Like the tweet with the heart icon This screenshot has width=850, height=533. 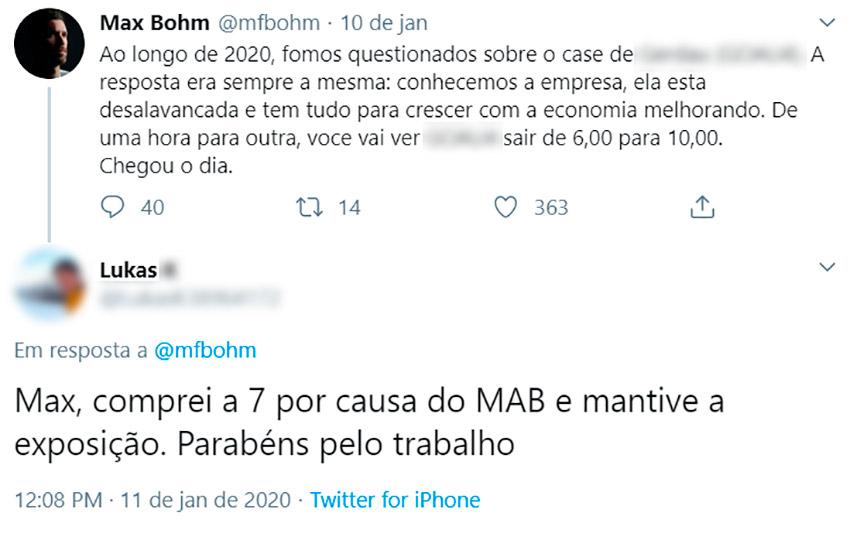point(507,207)
